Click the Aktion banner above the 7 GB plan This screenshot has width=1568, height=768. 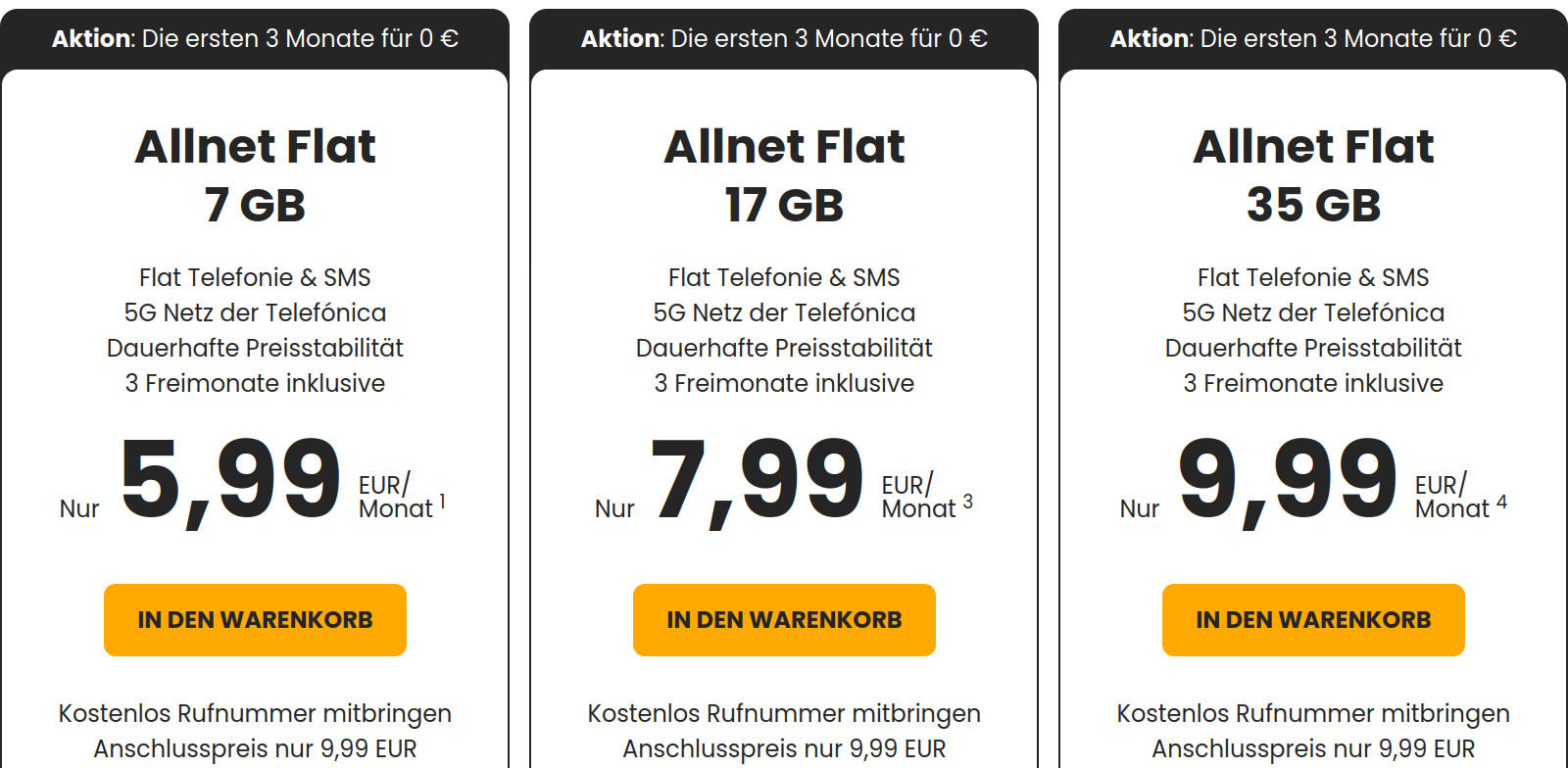(255, 37)
